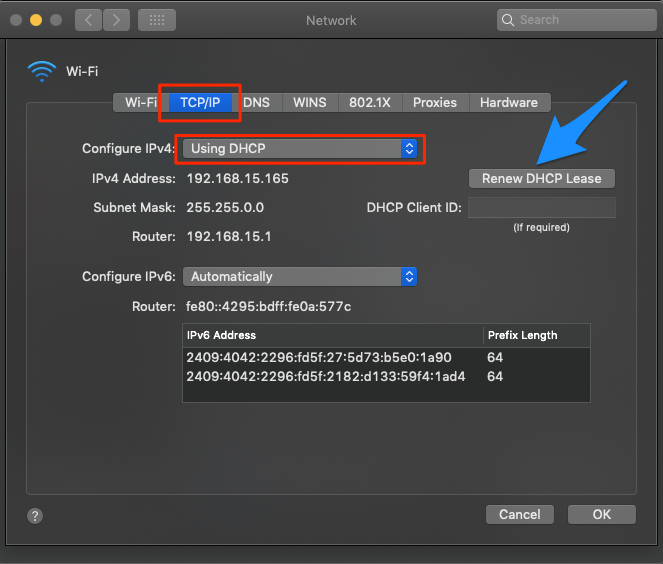663x564 pixels.
Task: Click the router value 192.168.15.1
Action: pyautogui.click(x=229, y=236)
